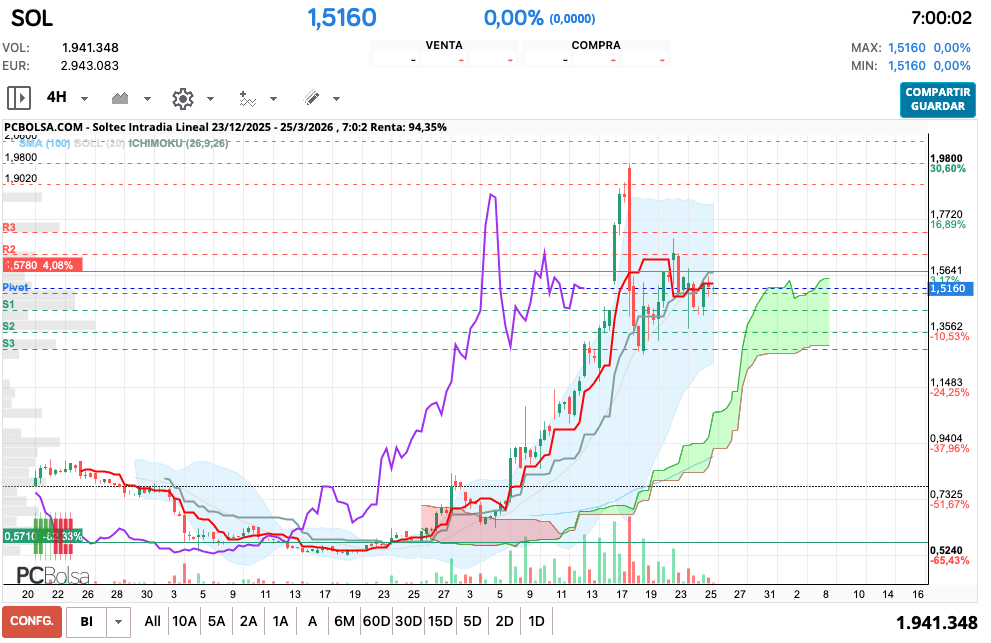Expand the settings gear dropdown arrow

pos(210,99)
